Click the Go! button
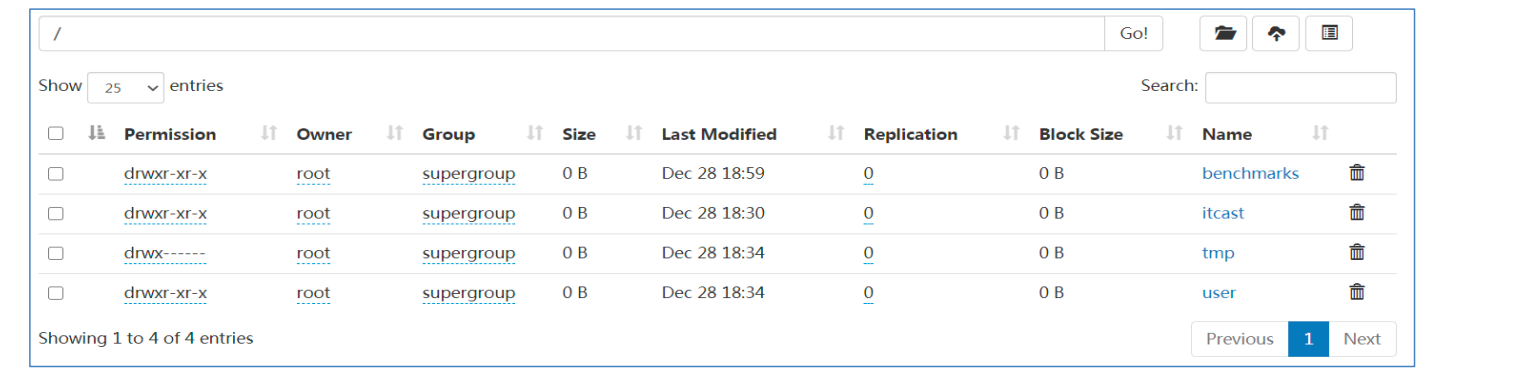Screen dimensions: 1516x376 coord(1134,33)
